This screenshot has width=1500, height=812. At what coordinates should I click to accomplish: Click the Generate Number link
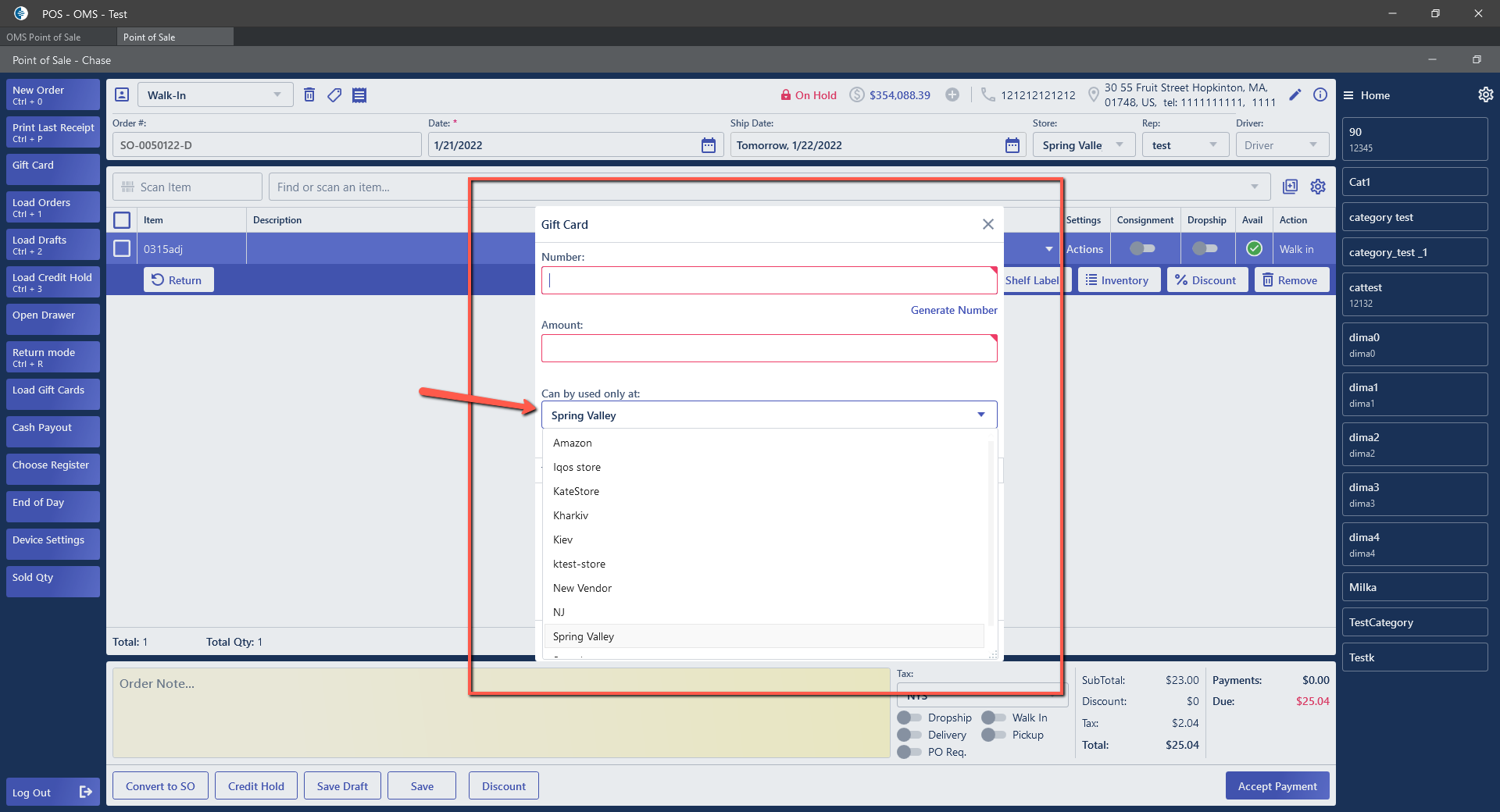(954, 310)
